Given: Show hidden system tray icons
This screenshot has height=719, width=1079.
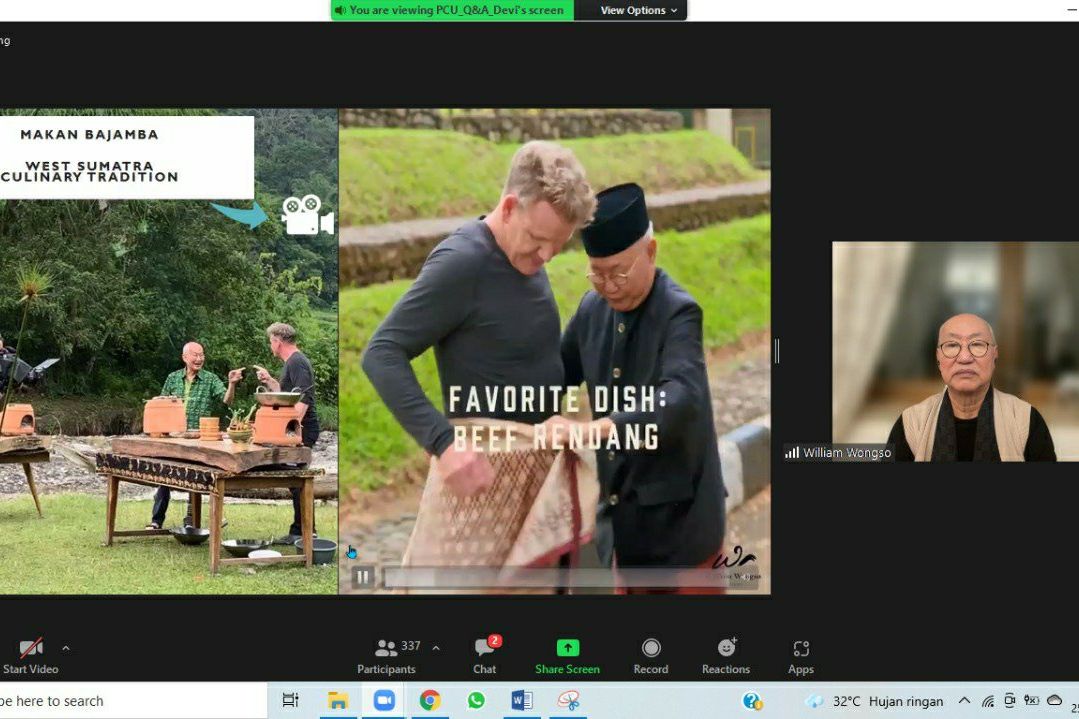Looking at the screenshot, I should pos(964,700).
